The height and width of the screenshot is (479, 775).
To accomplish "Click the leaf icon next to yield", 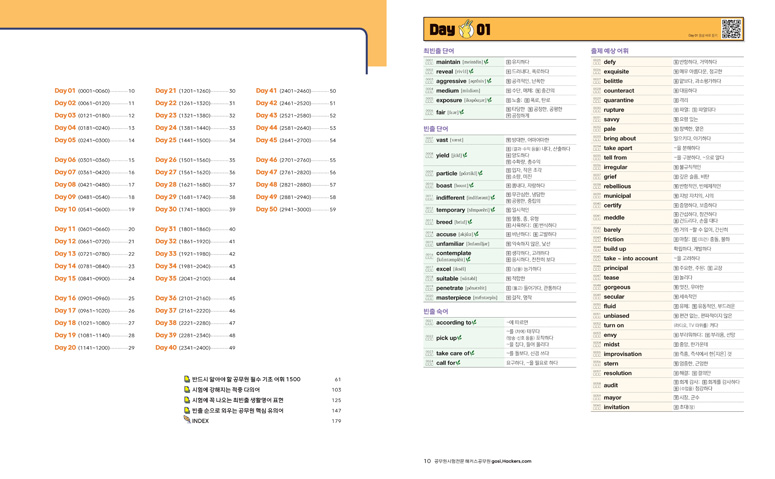I will pos(465,155).
